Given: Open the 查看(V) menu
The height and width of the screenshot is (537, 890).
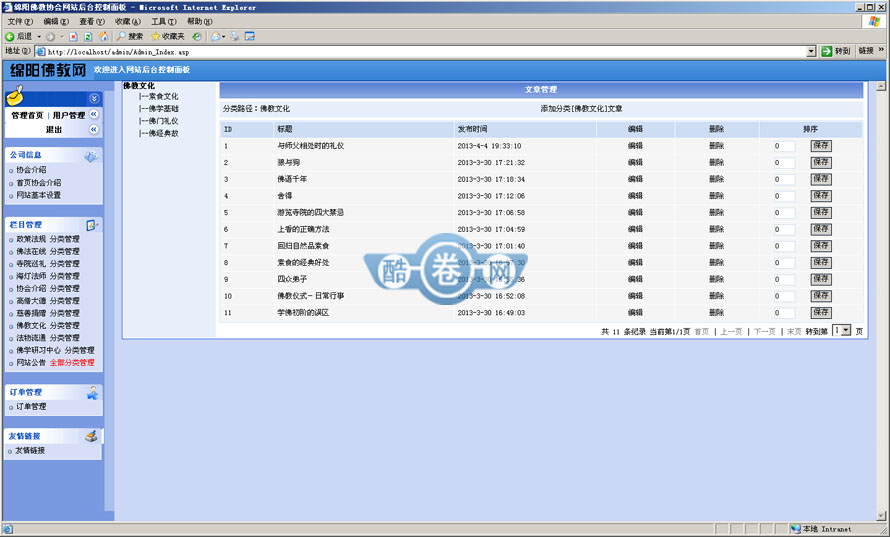Looking at the screenshot, I should tap(91, 22).
